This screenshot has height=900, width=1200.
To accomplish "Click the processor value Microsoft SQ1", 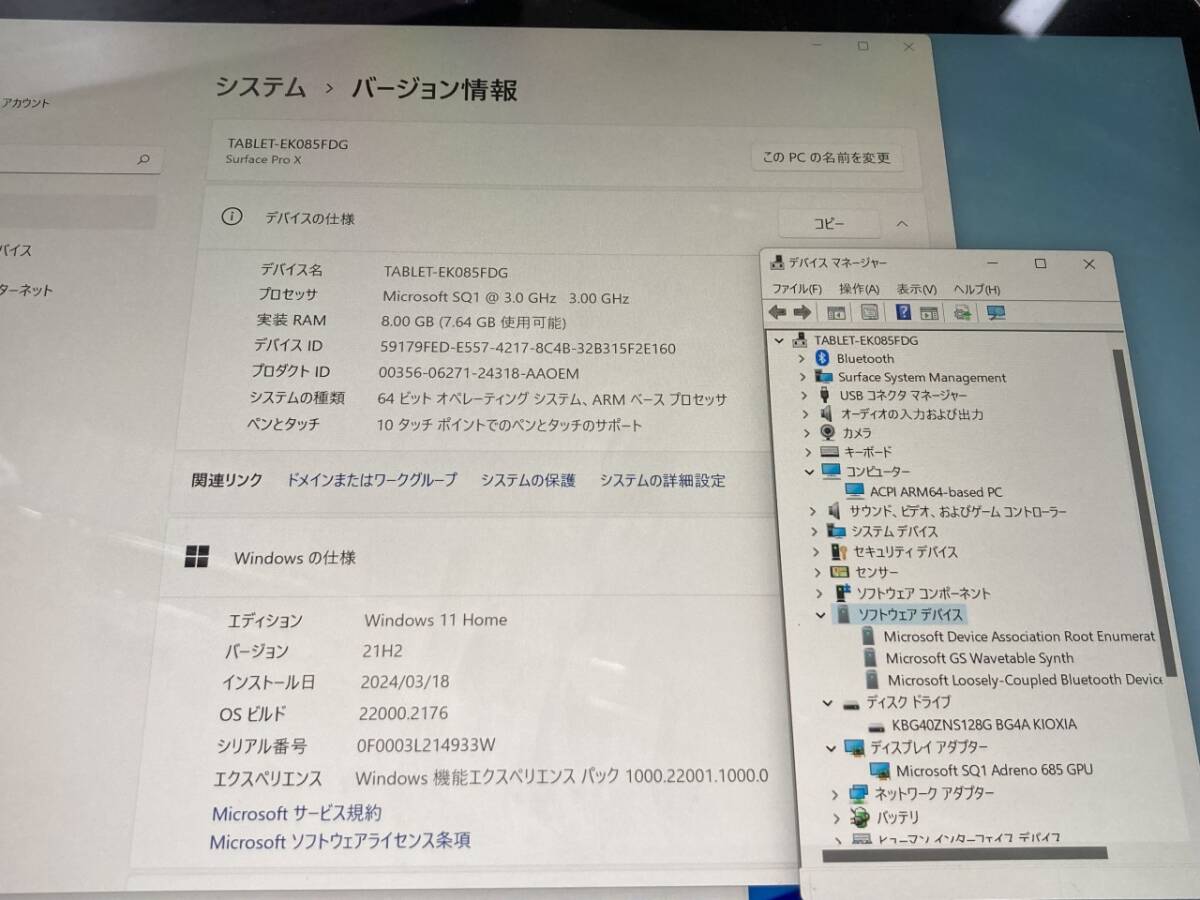I will pos(506,297).
